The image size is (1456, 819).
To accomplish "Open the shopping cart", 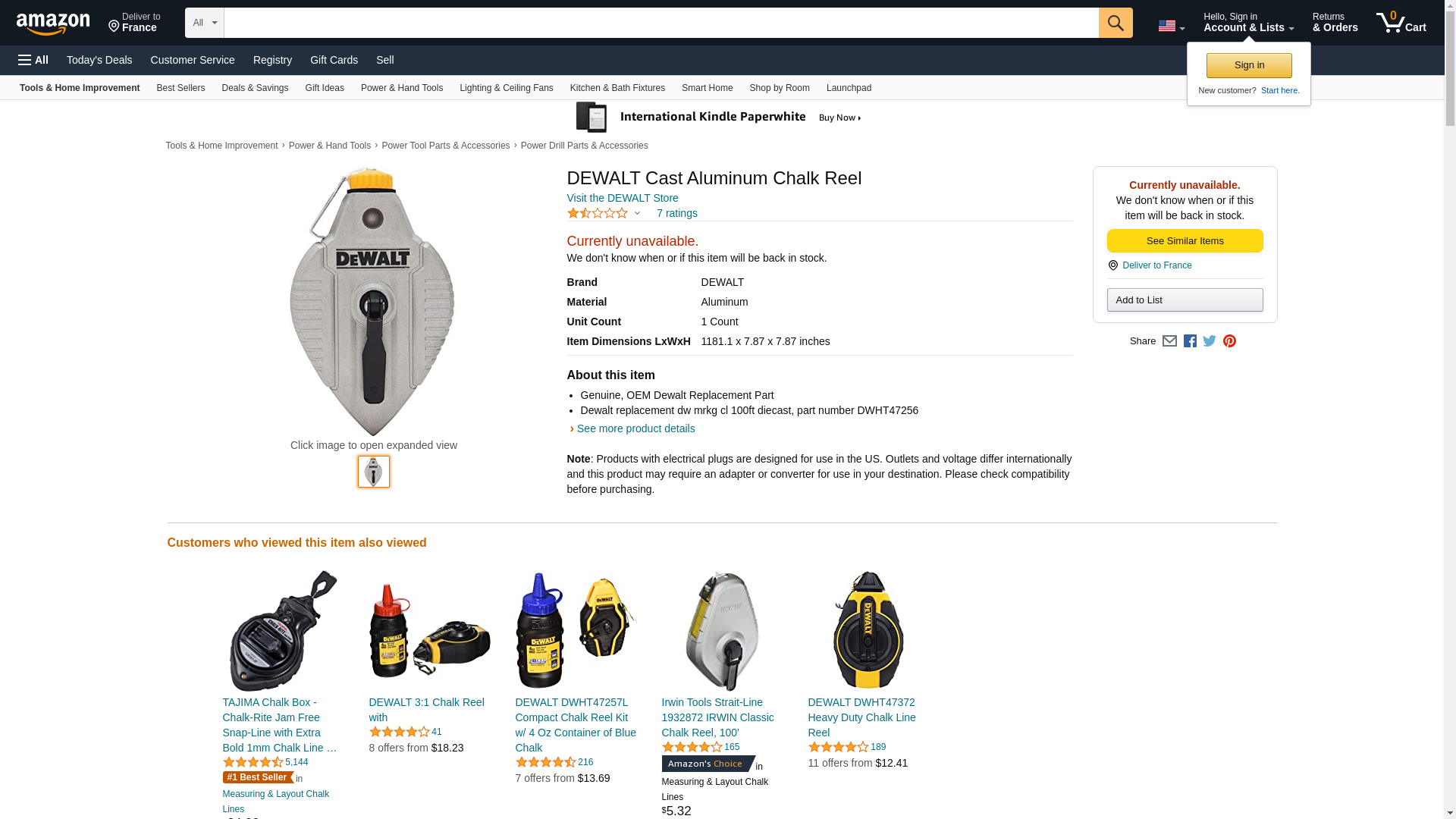I will 1401,23.
